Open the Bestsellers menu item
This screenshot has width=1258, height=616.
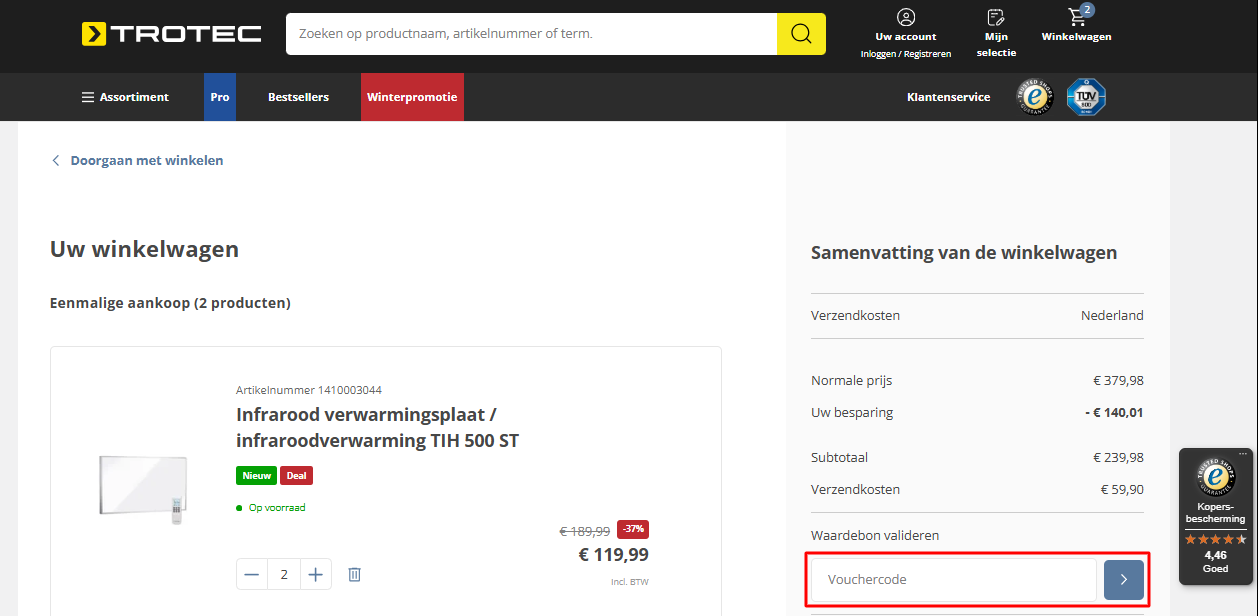click(298, 97)
